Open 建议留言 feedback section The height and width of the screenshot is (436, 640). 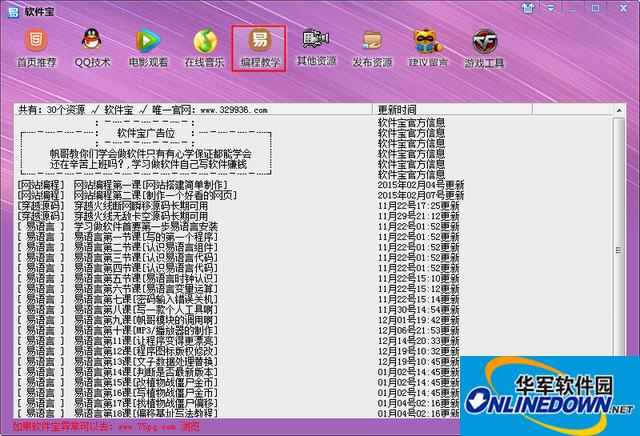[x=428, y=48]
